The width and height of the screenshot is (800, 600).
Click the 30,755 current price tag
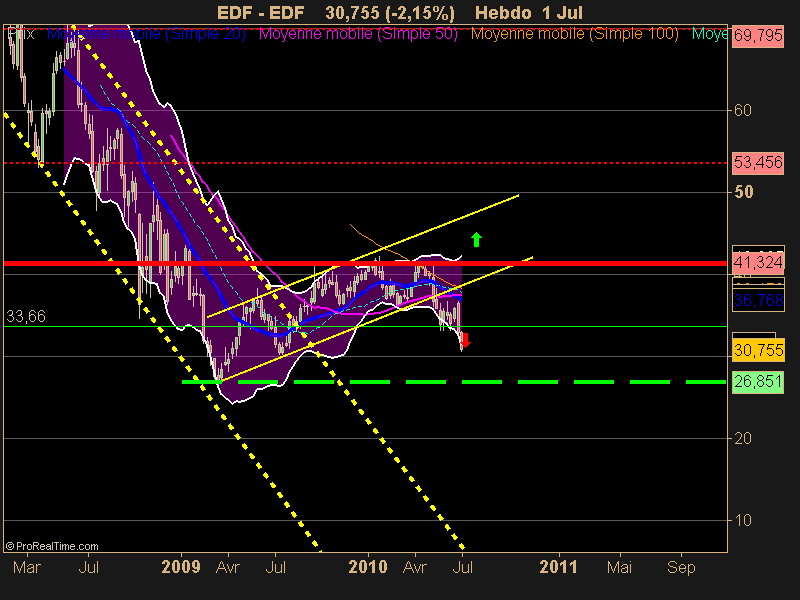coord(758,351)
